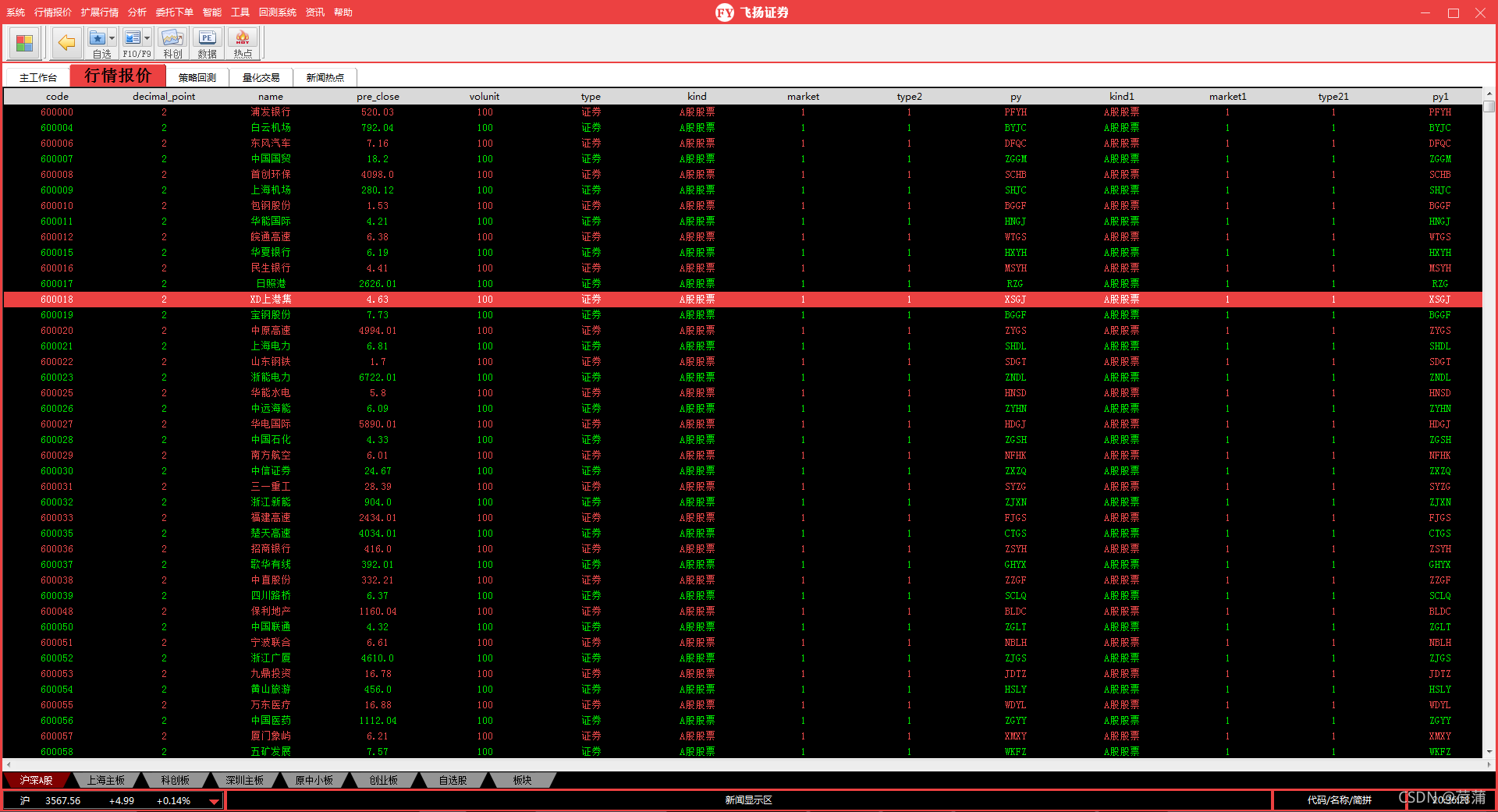Expand the F10/F9 dropdown arrow

coord(147,37)
